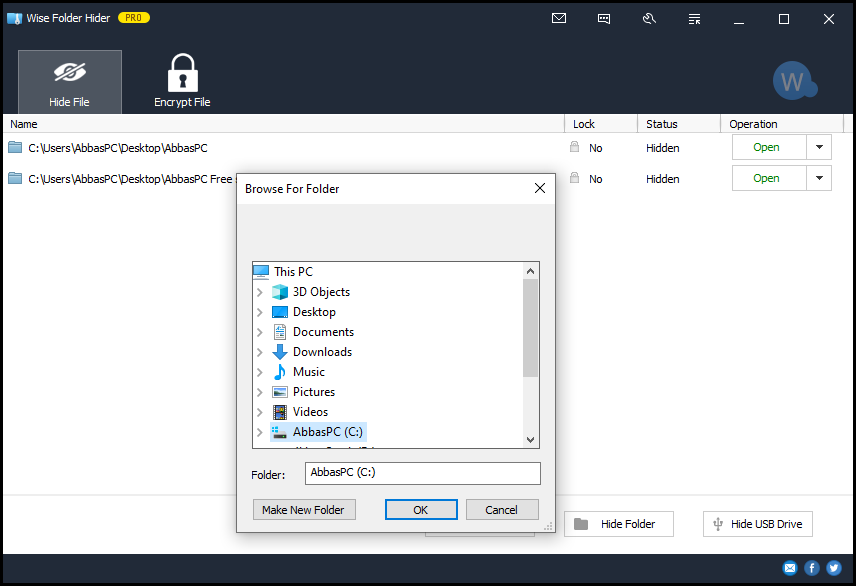Click the Documents page icon in tree

click(280, 332)
